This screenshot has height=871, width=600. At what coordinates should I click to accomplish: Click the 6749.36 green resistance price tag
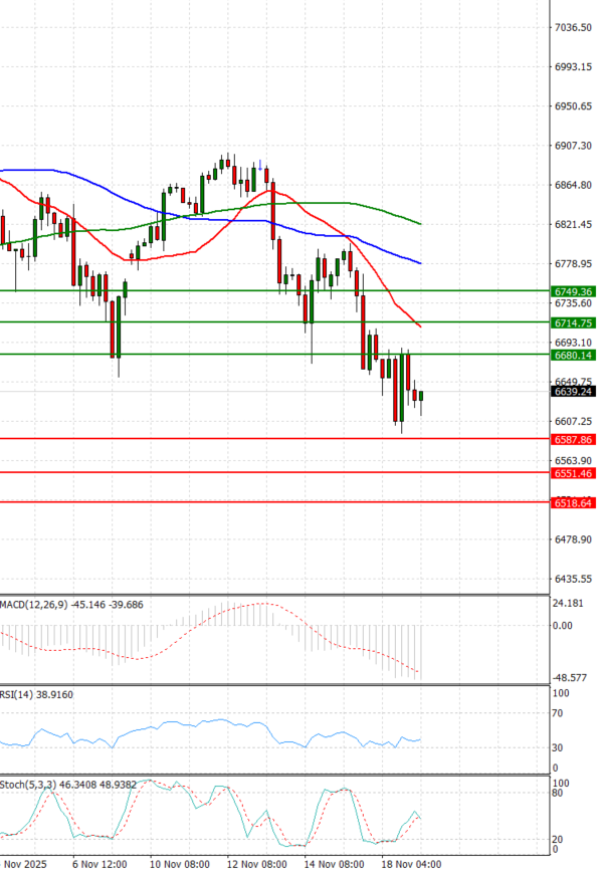click(x=572, y=291)
